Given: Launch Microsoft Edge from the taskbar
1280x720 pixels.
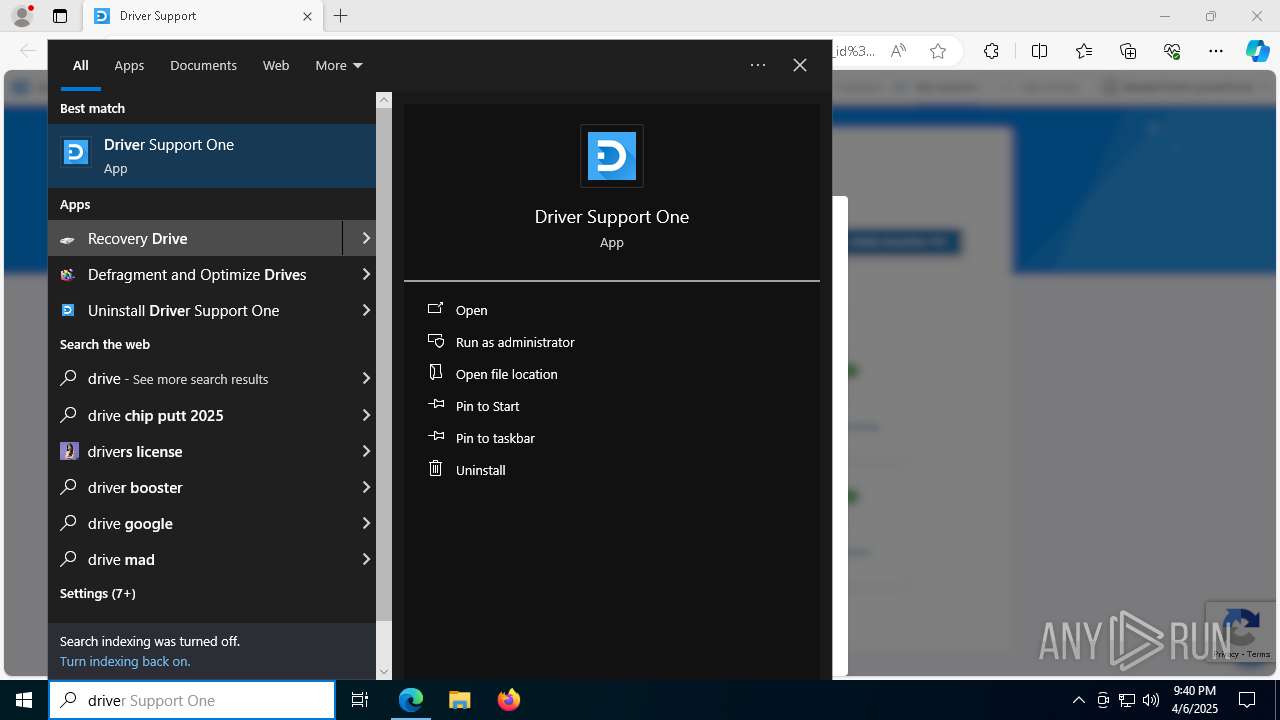Looking at the screenshot, I should tap(411, 700).
